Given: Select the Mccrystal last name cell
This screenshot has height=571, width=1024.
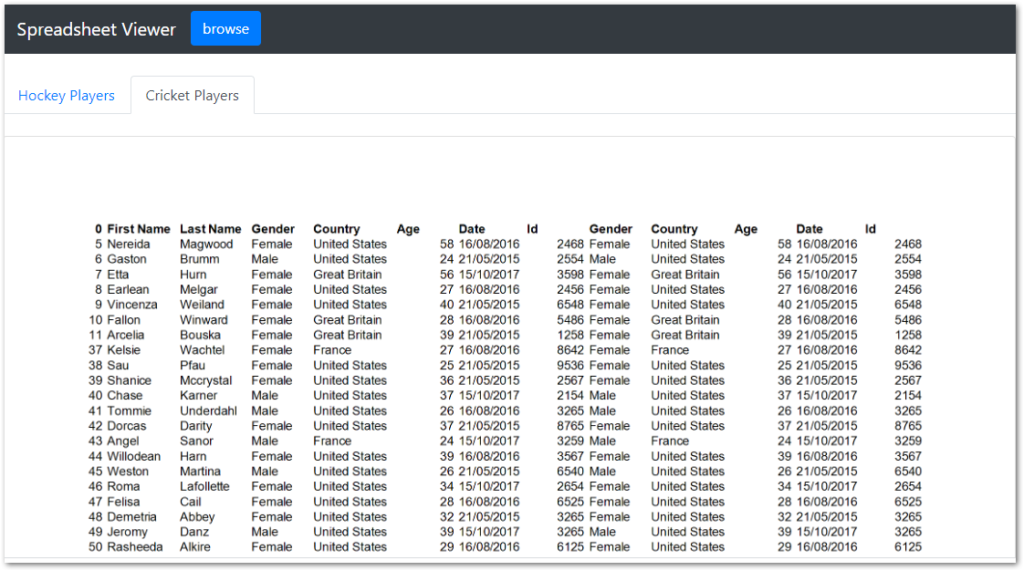Looking at the screenshot, I should coord(206,381).
